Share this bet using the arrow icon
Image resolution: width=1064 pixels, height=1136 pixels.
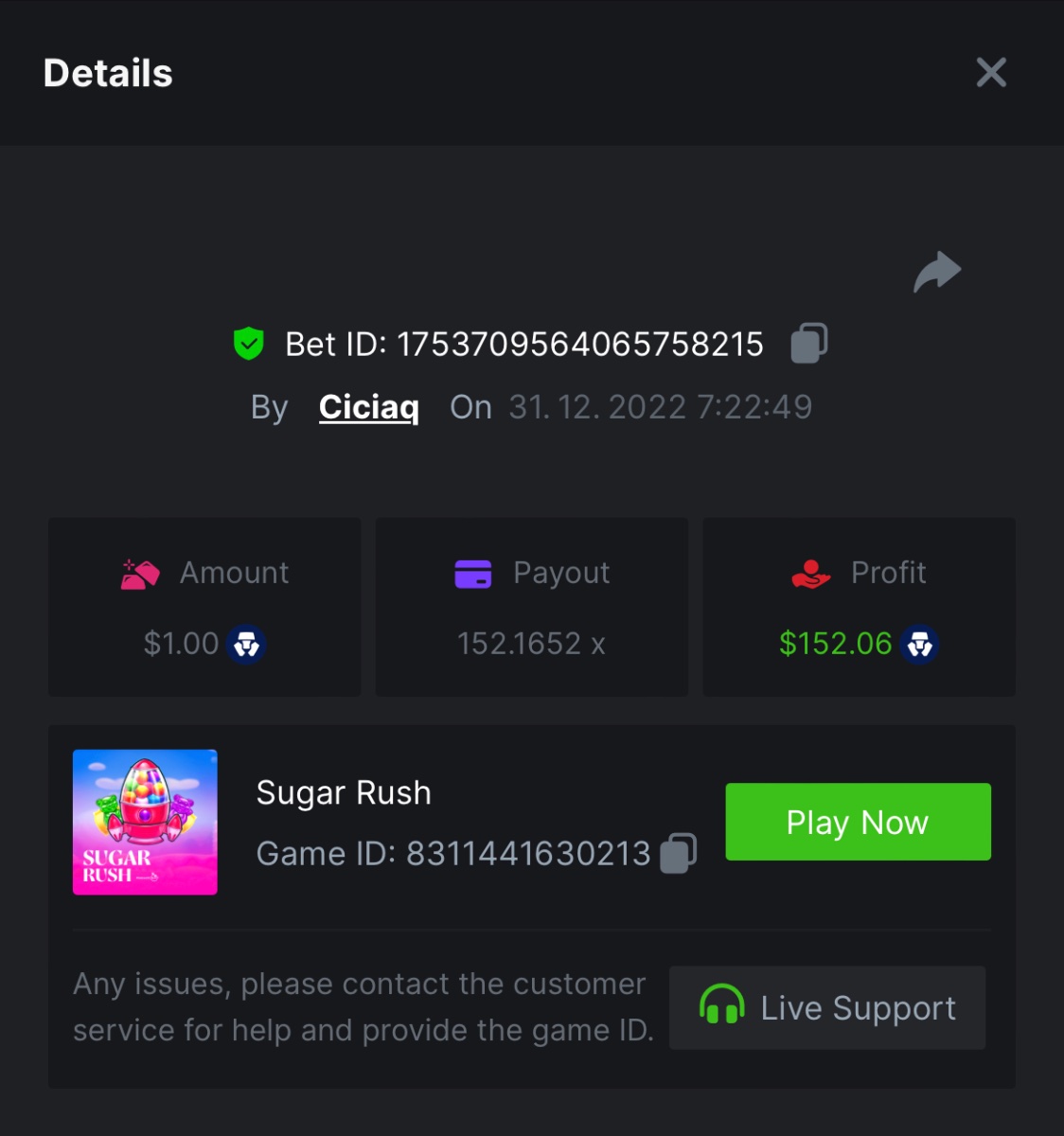click(x=936, y=273)
